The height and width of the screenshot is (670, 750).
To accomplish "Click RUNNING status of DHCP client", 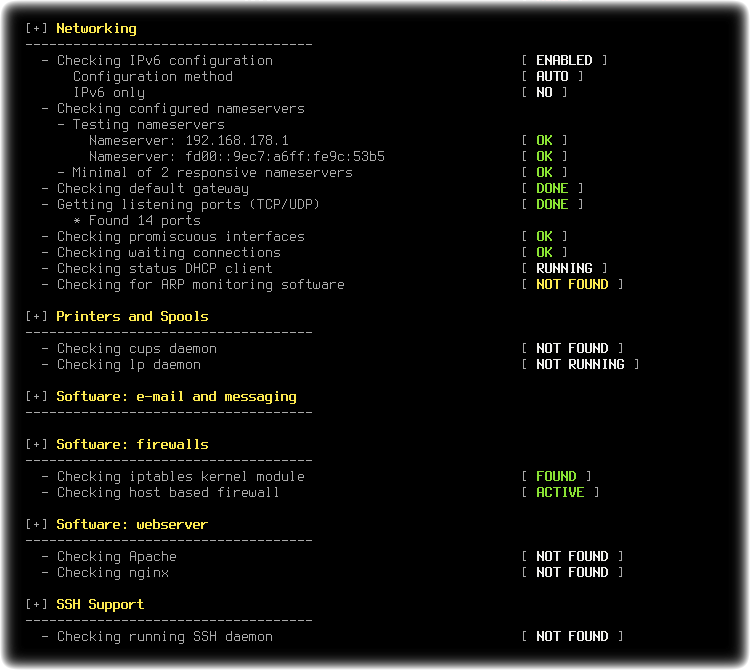I will 564,268.
